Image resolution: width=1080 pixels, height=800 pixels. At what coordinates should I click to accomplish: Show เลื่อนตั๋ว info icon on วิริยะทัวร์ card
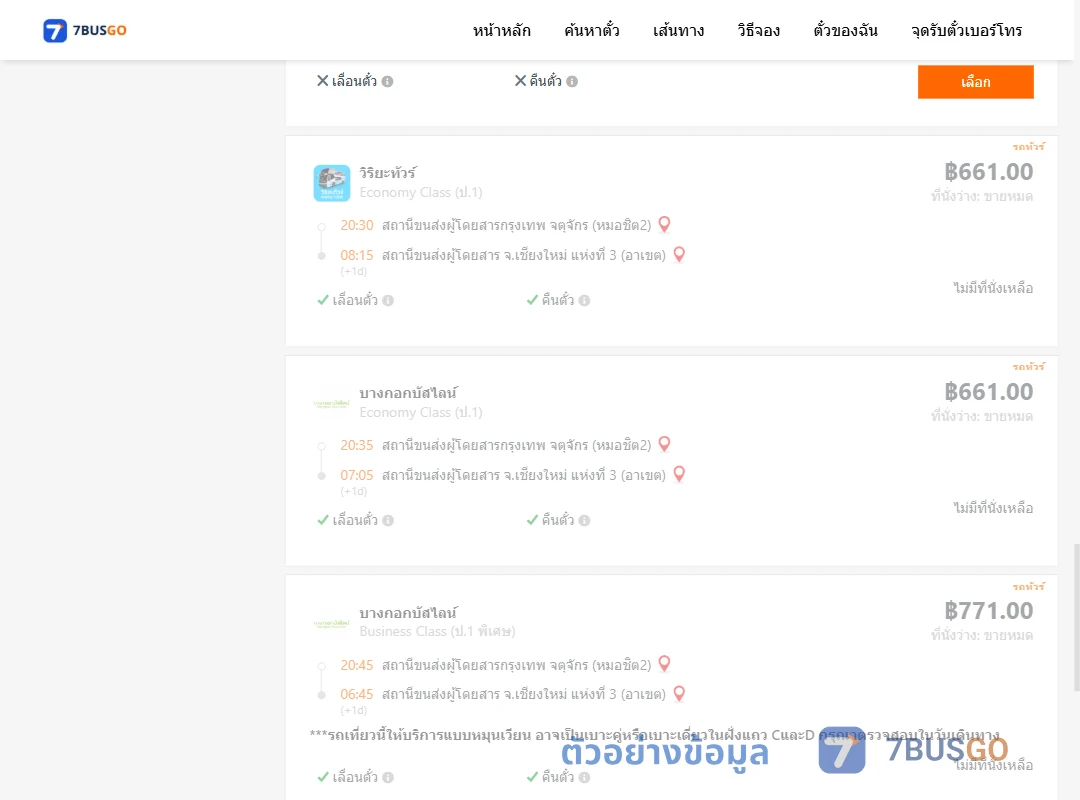pos(388,300)
